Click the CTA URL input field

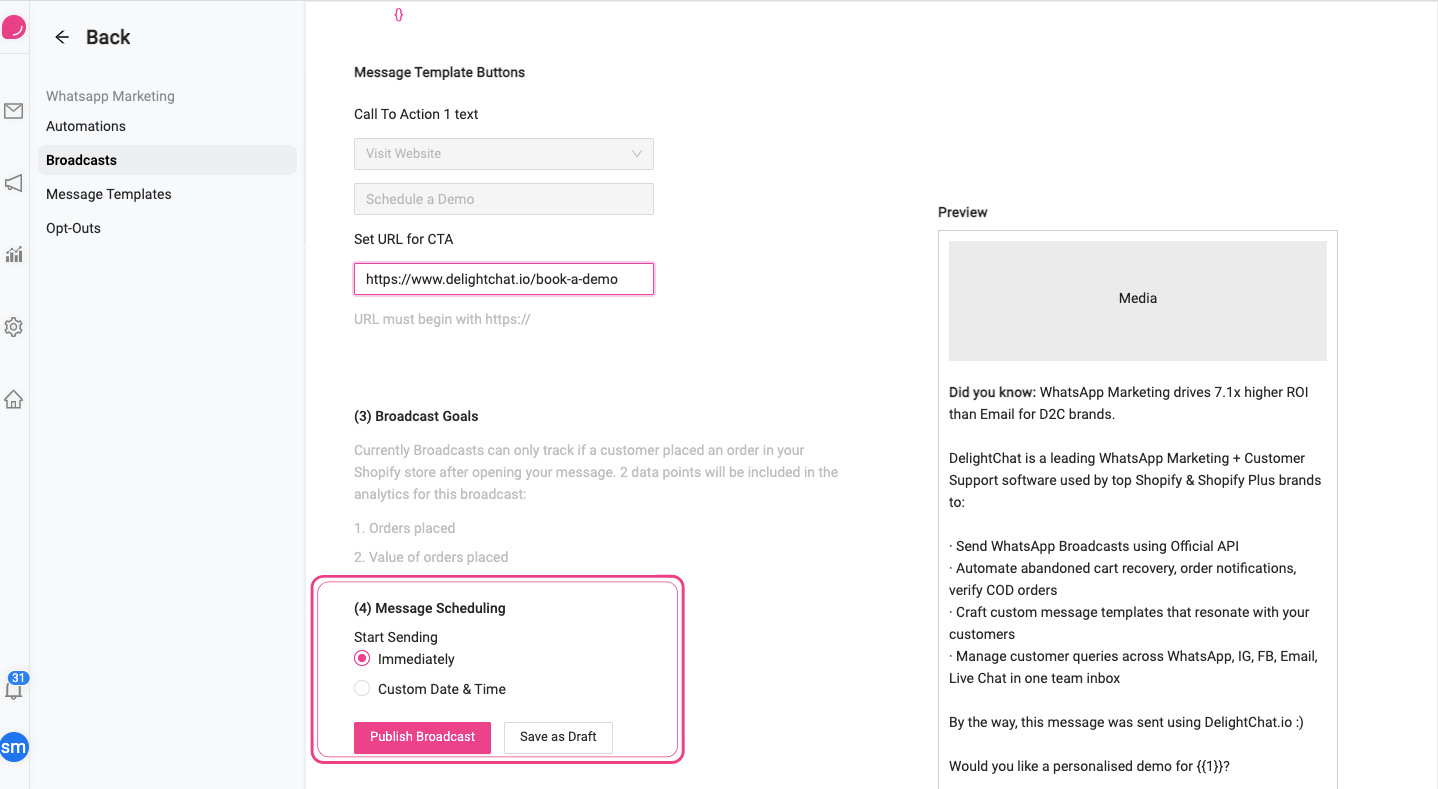503,279
